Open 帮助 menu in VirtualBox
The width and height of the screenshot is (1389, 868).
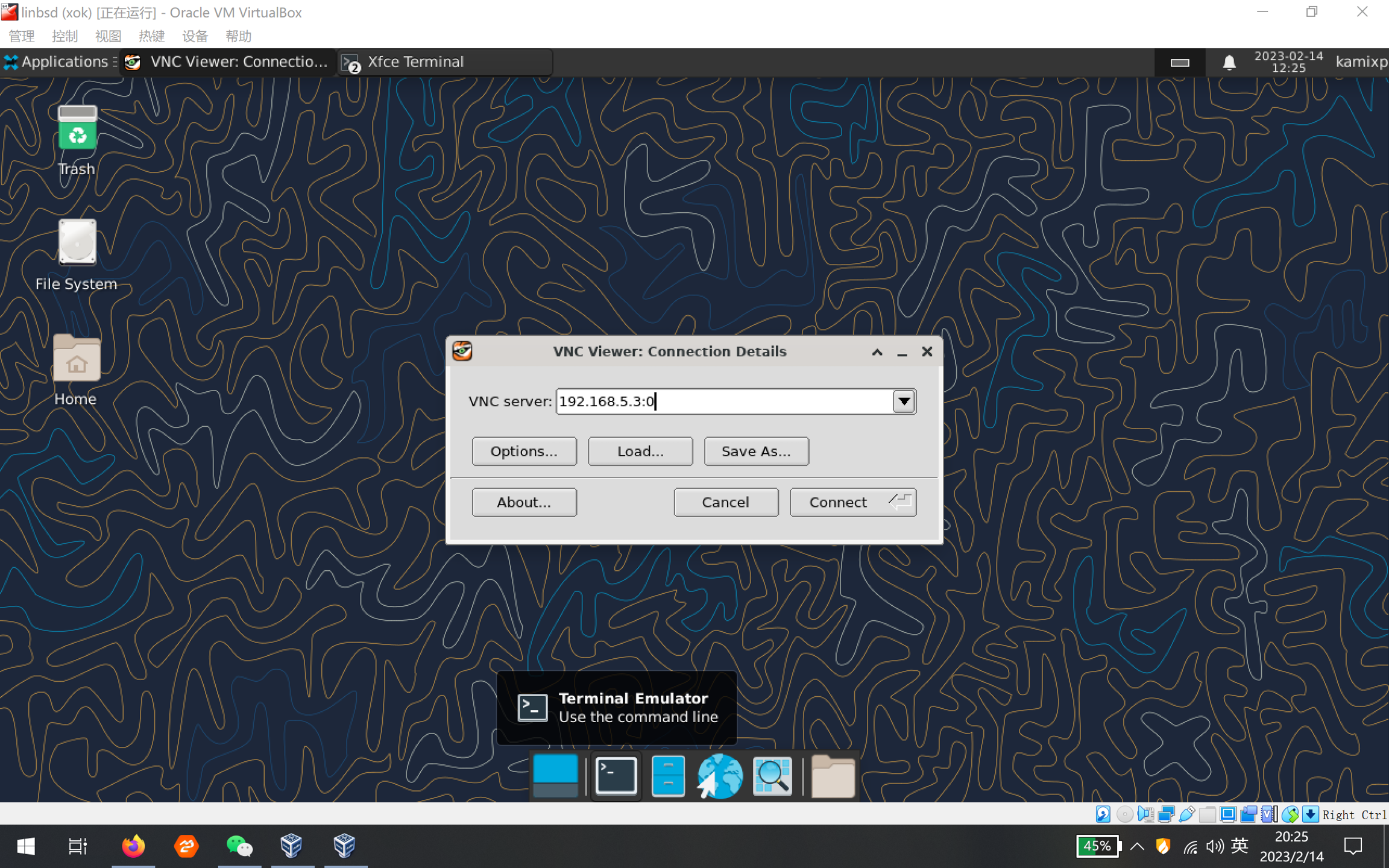click(x=239, y=36)
